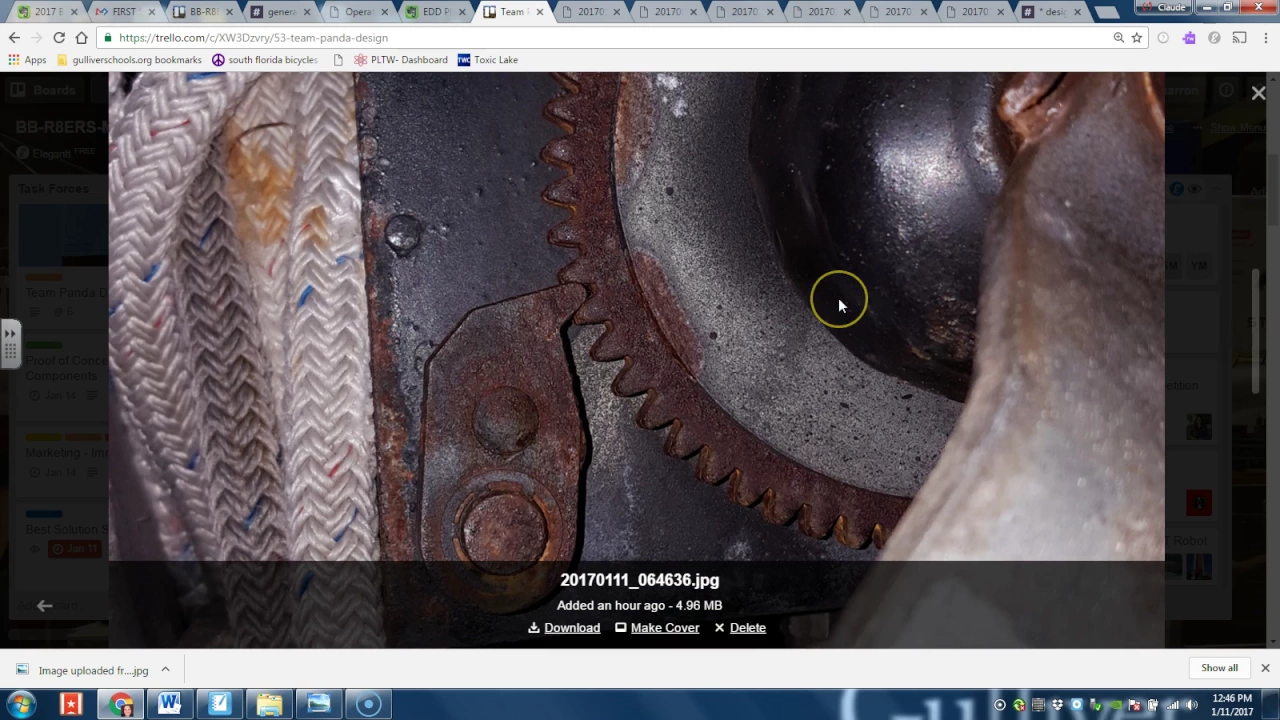This screenshot has height=720, width=1280.
Task: Open gulliverschools.org bookmarks folder
Action: click(x=130, y=60)
